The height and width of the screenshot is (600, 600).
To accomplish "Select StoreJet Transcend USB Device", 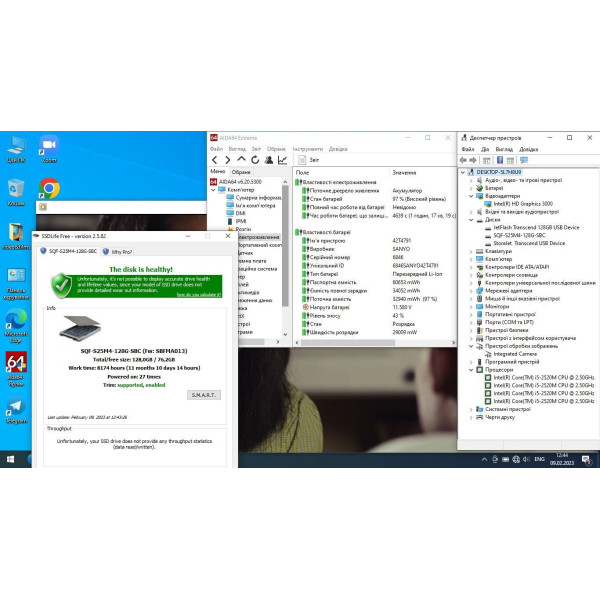I will click(x=525, y=243).
